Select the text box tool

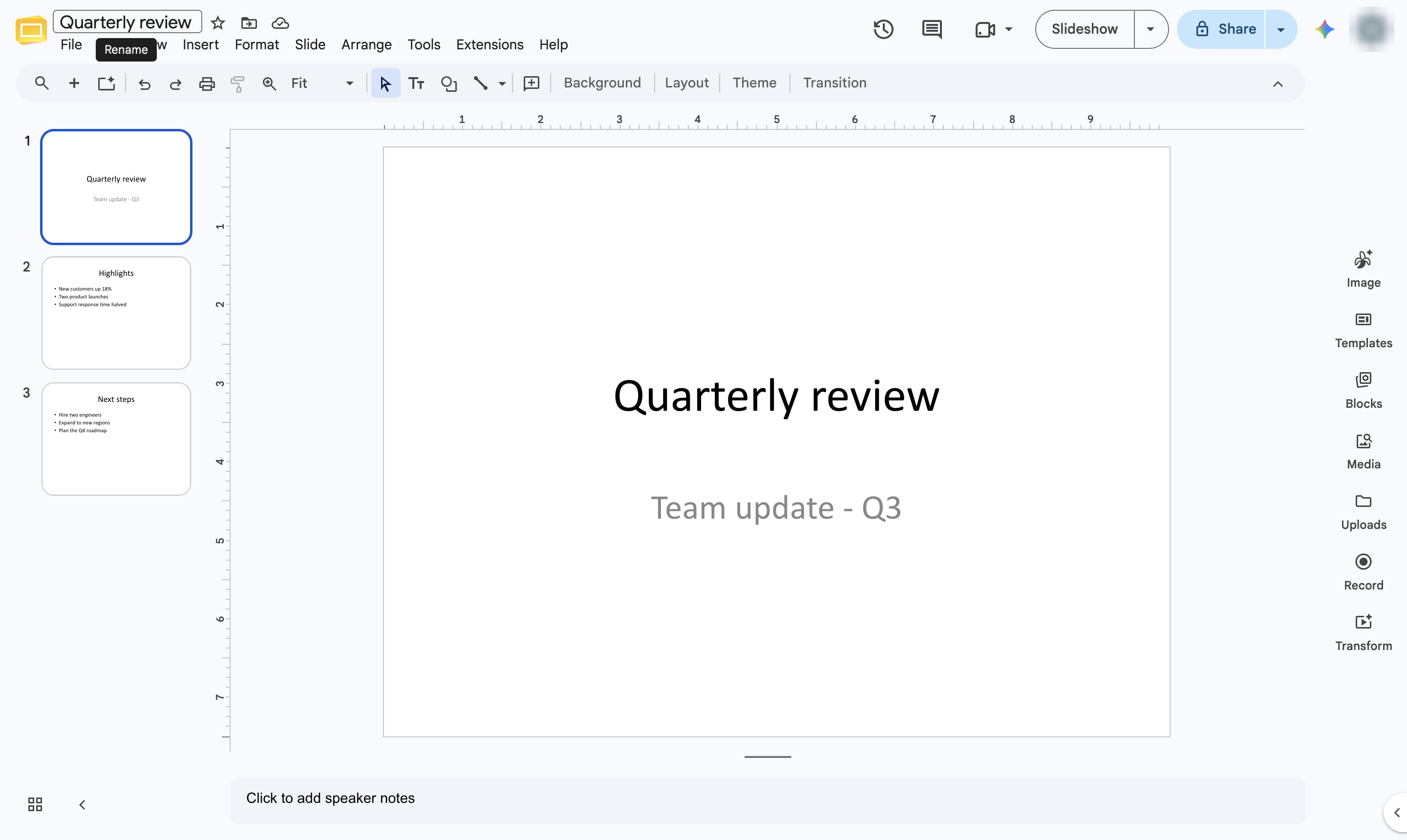417,84
